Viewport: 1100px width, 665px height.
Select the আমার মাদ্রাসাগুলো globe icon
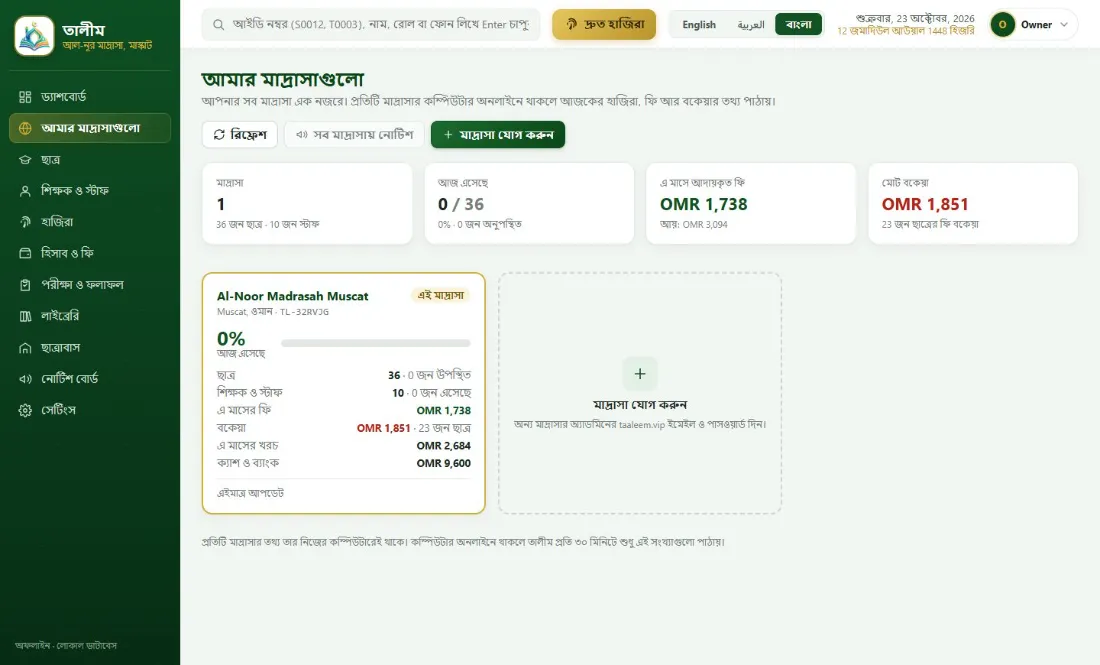tap(25, 128)
